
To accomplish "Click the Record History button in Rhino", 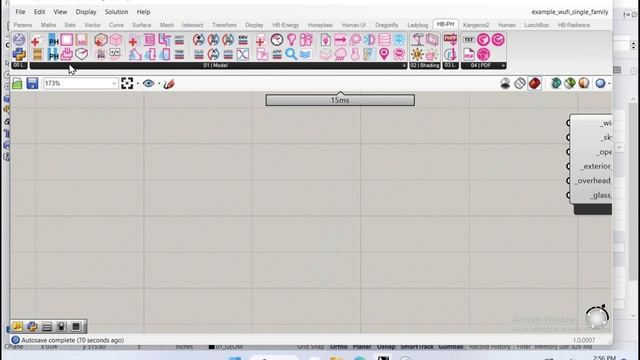I will 489,347.
